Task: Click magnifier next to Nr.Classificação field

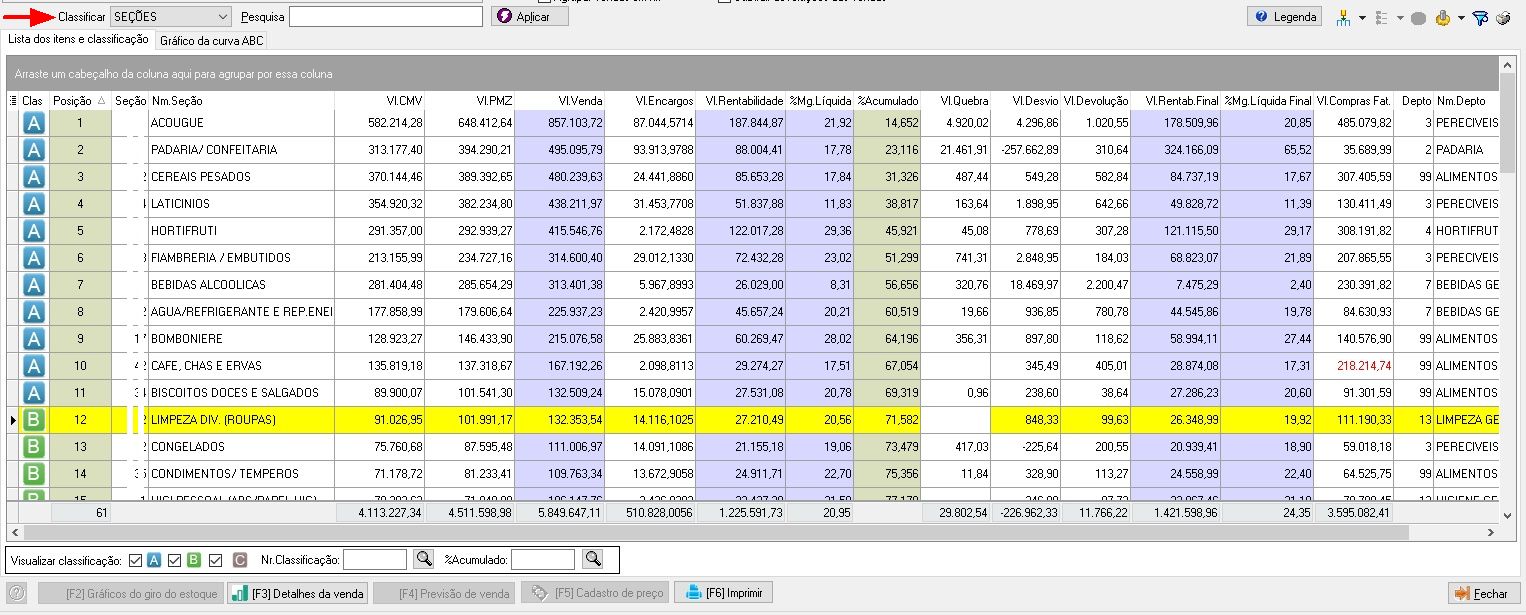Action: (424, 559)
